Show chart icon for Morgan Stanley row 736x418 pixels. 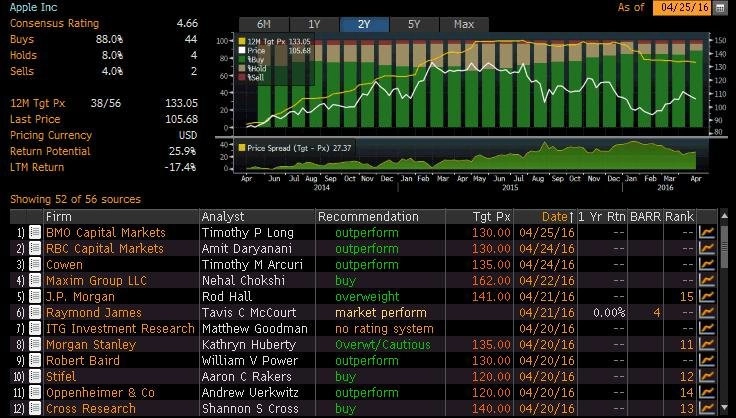click(706, 344)
